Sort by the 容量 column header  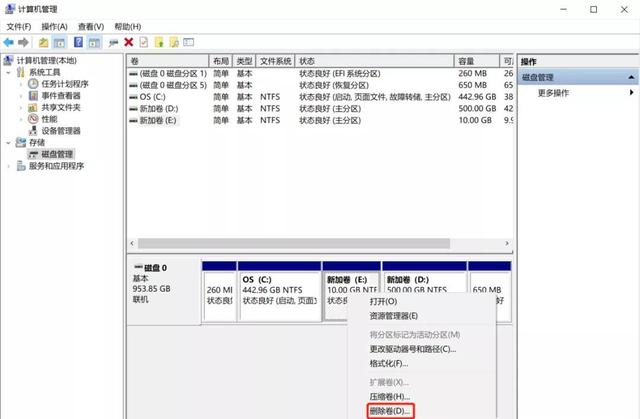tap(476, 61)
